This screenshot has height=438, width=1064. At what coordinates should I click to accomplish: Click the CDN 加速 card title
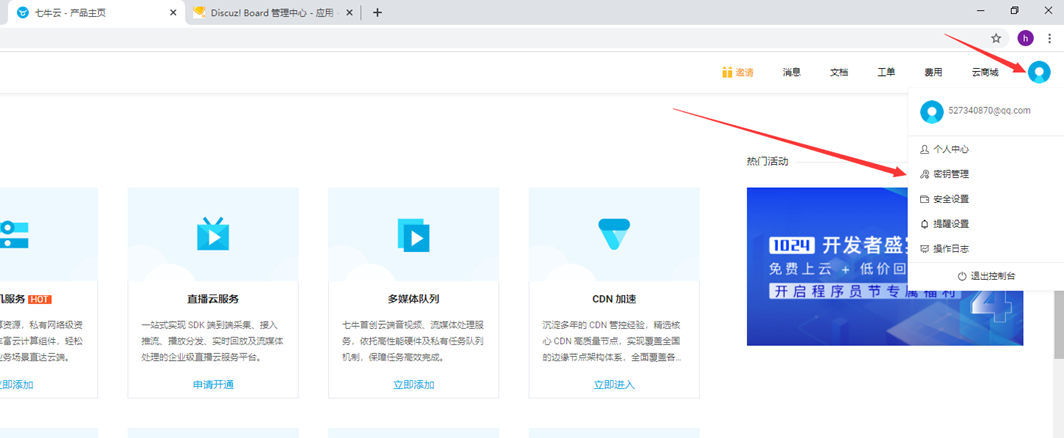point(614,299)
